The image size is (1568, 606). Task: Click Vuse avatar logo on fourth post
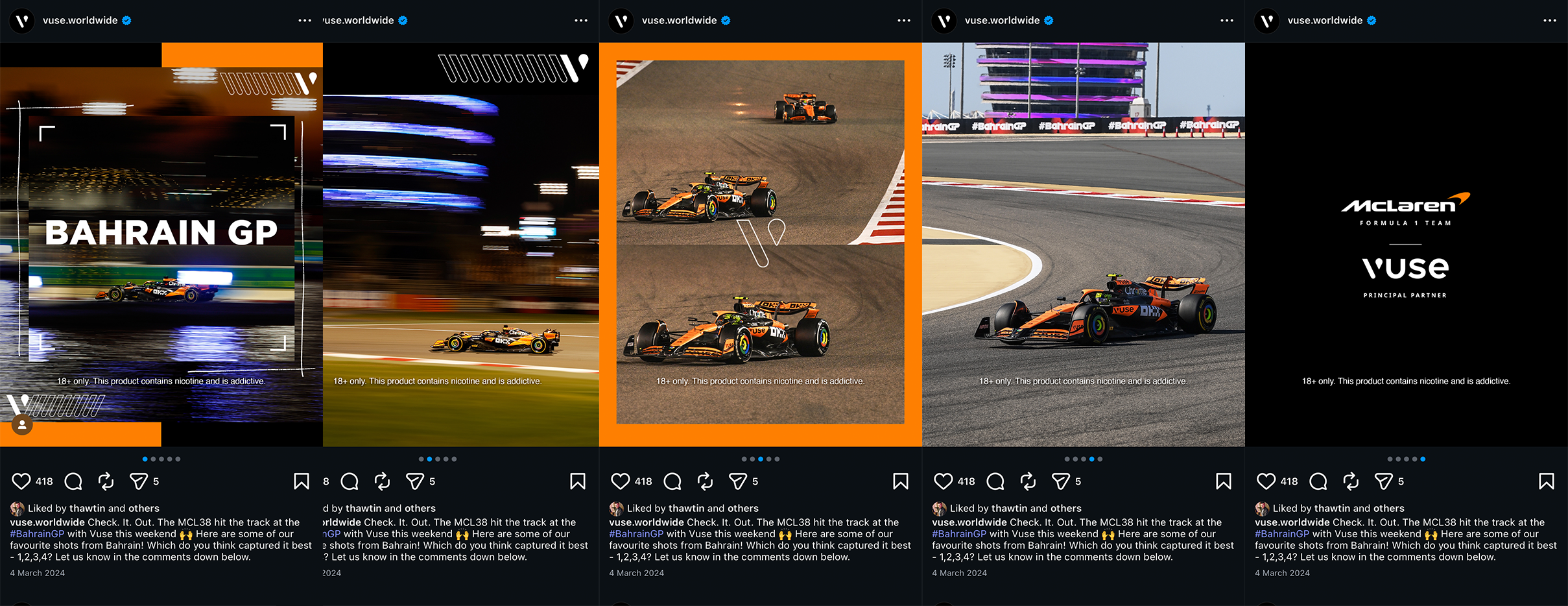coord(944,21)
